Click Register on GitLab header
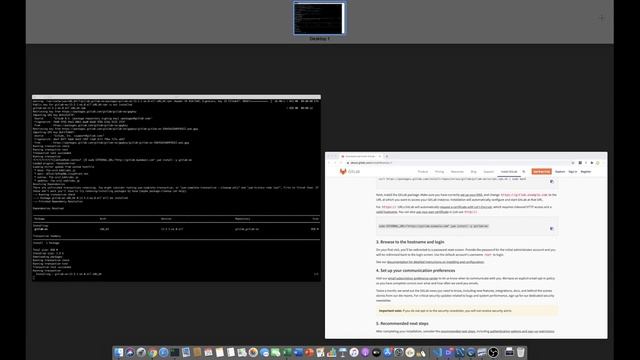The width and height of the screenshot is (640, 360). [586, 172]
